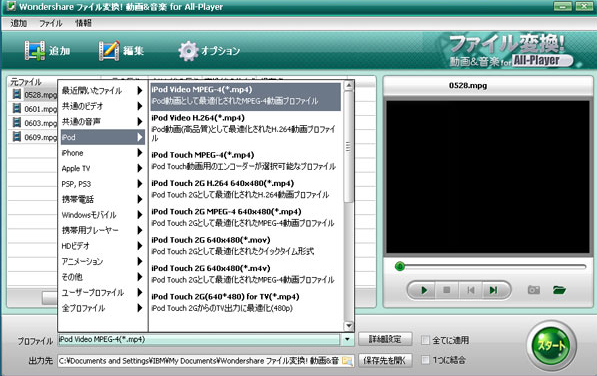Click the プロファイル combo box field

pos(198,339)
